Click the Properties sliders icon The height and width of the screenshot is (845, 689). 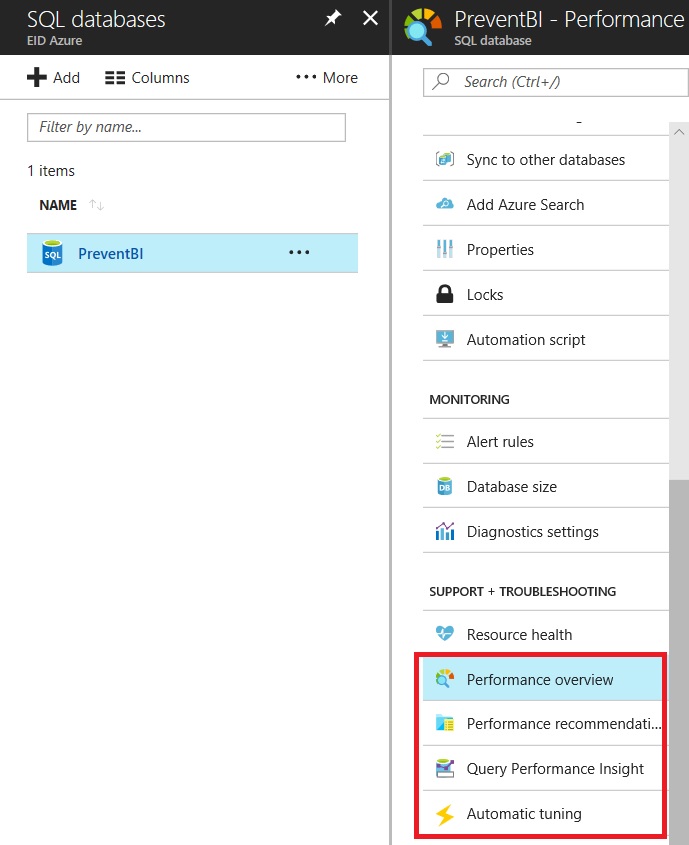click(444, 249)
